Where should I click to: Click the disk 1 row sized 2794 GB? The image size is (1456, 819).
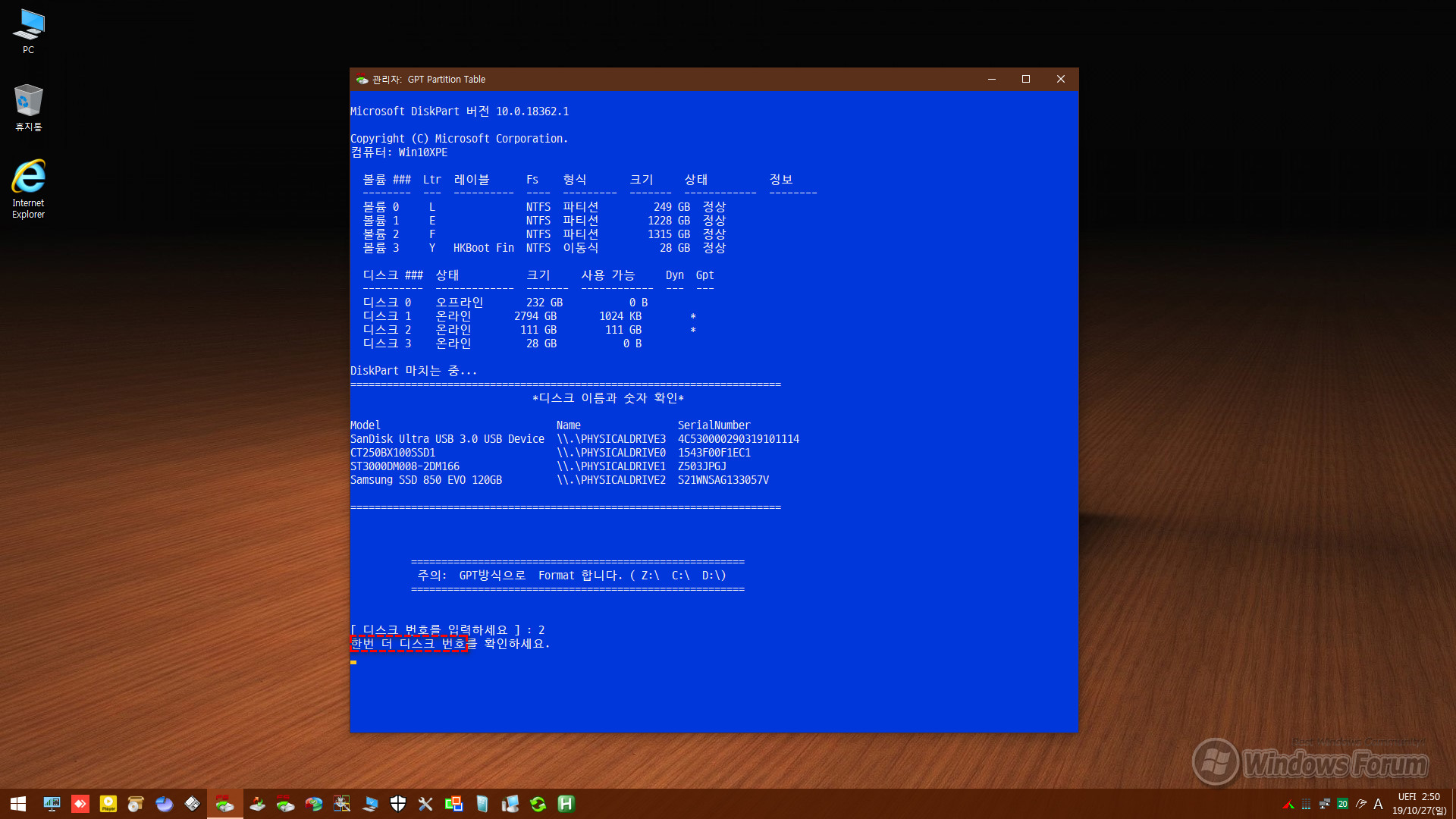coord(529,316)
